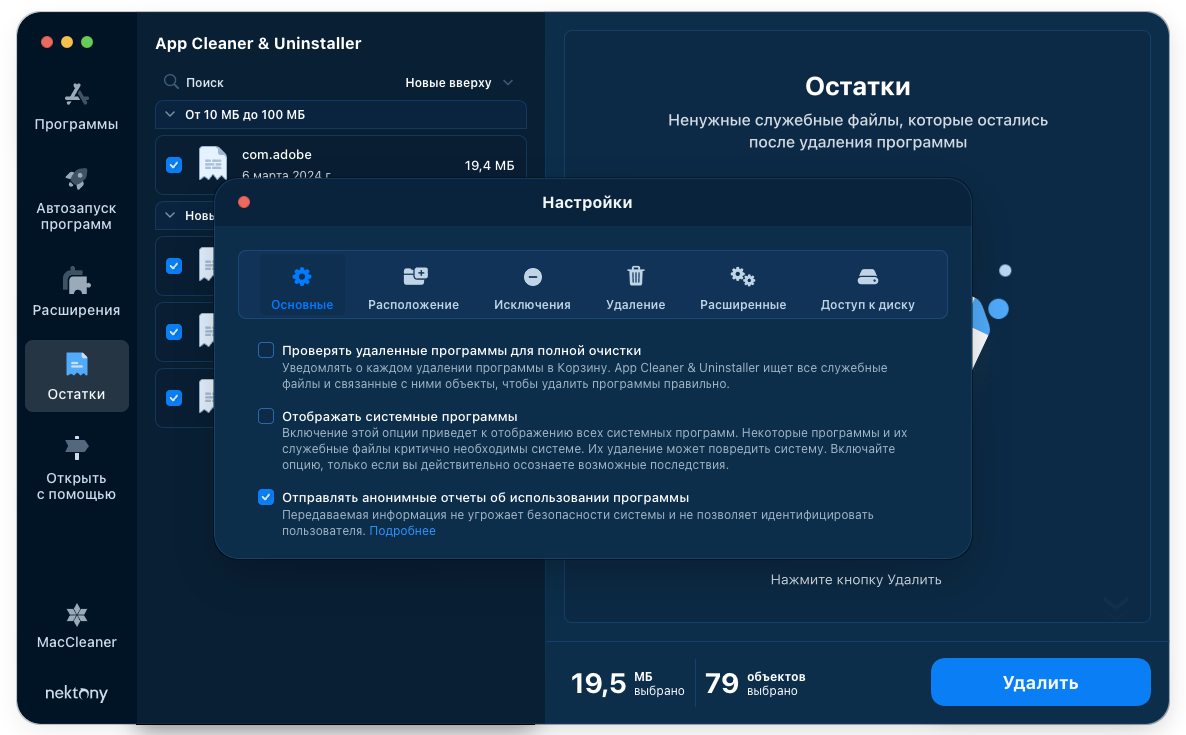Screen dimensions: 1186x735
Task: Launch MacCleaner from the sidebar
Action: [x=77, y=615]
